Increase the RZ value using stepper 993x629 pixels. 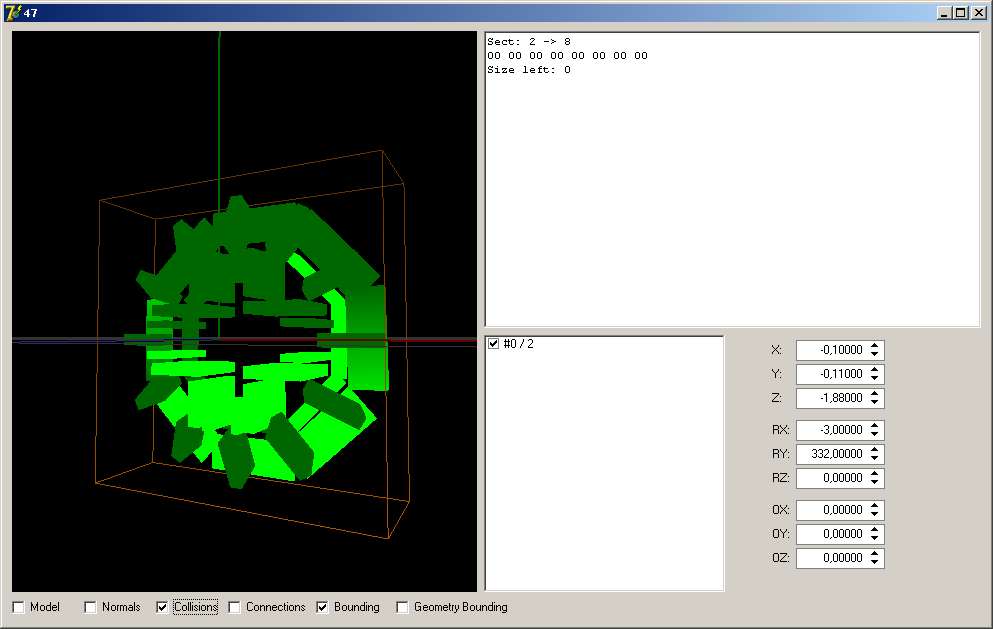pyautogui.click(x=875, y=474)
